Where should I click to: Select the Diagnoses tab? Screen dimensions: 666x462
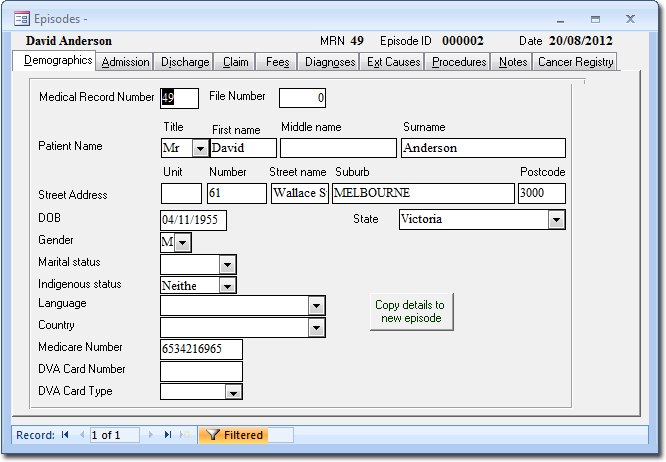(330, 62)
